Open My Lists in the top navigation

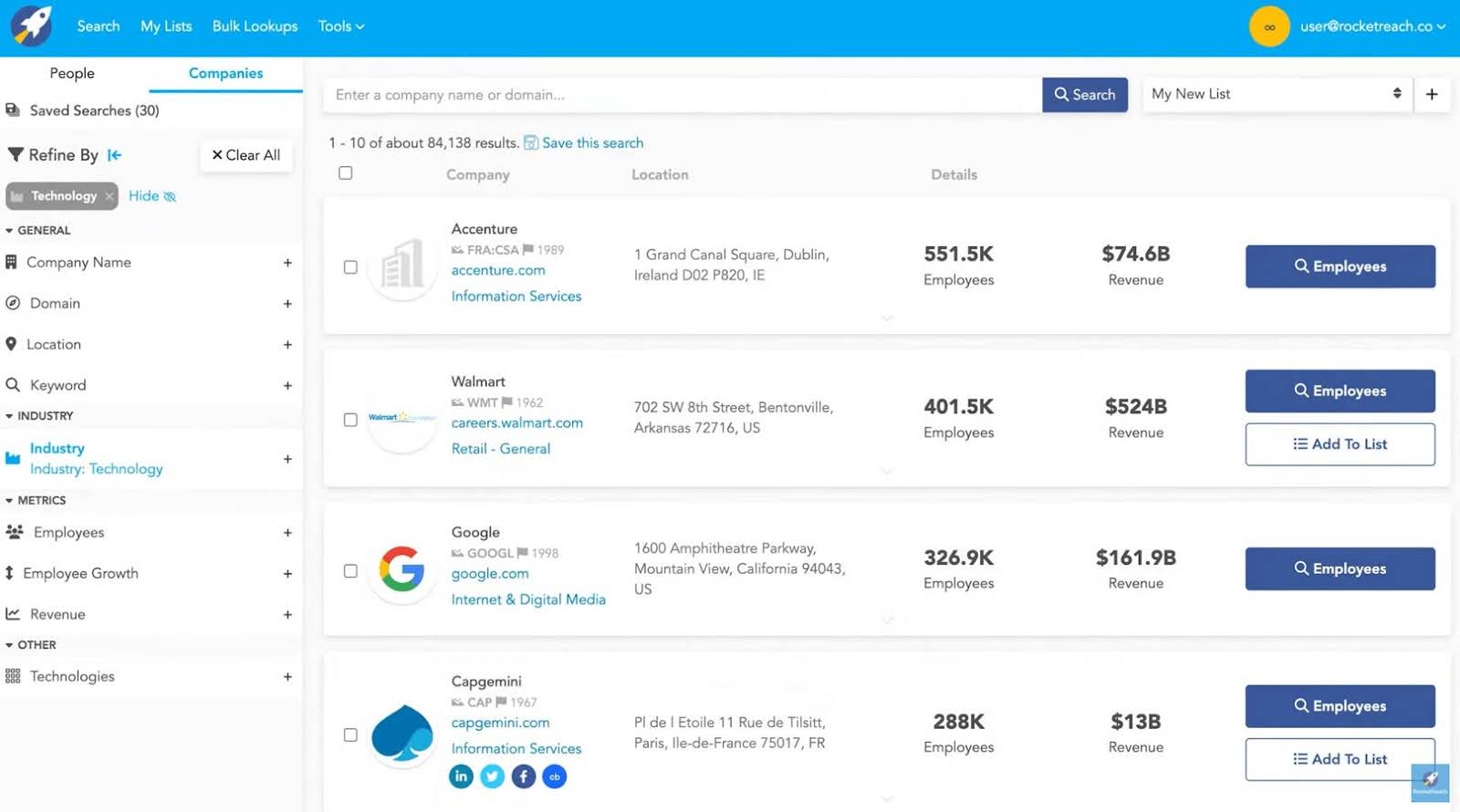click(x=166, y=26)
